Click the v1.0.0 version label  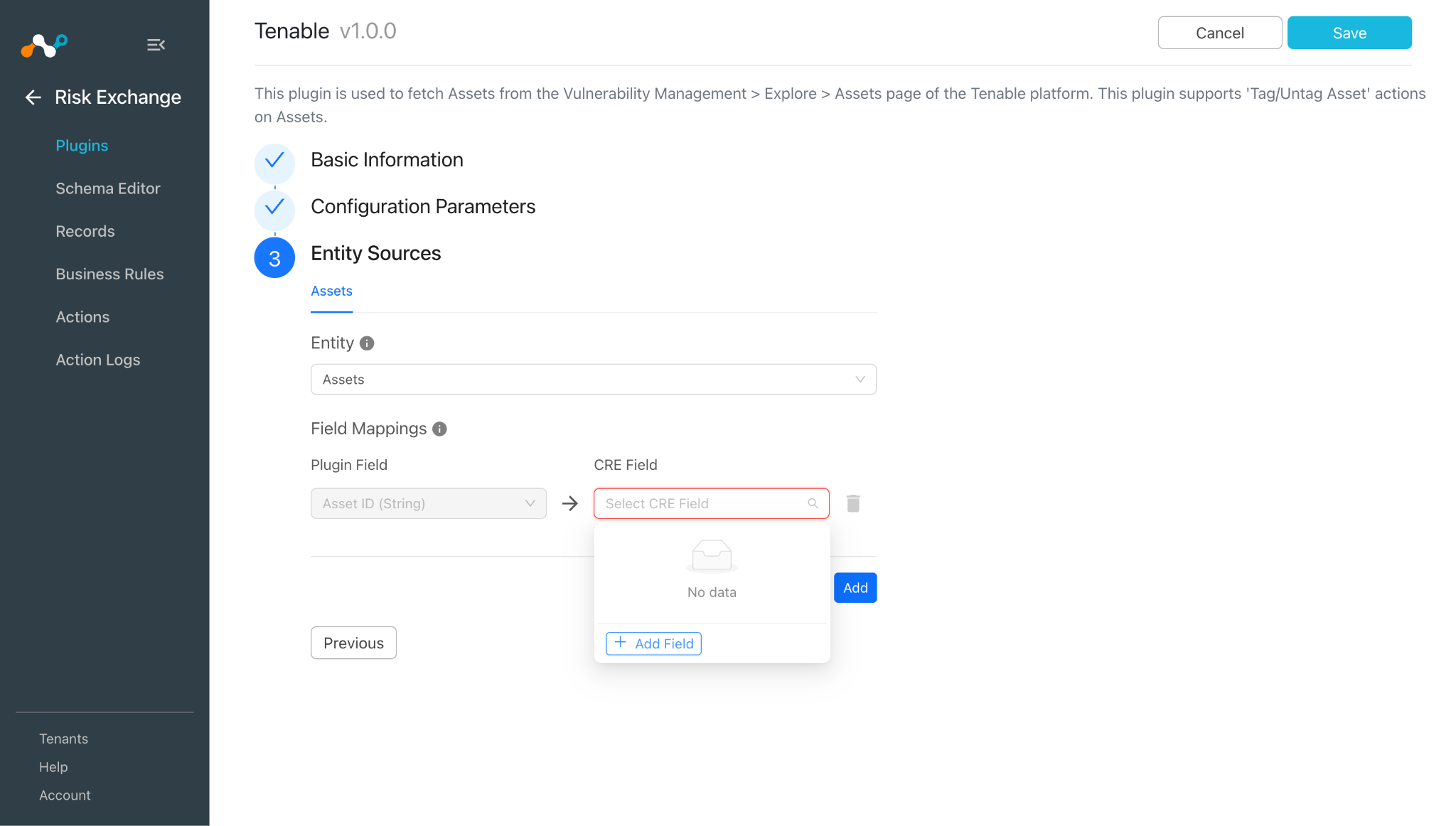pyautogui.click(x=368, y=31)
